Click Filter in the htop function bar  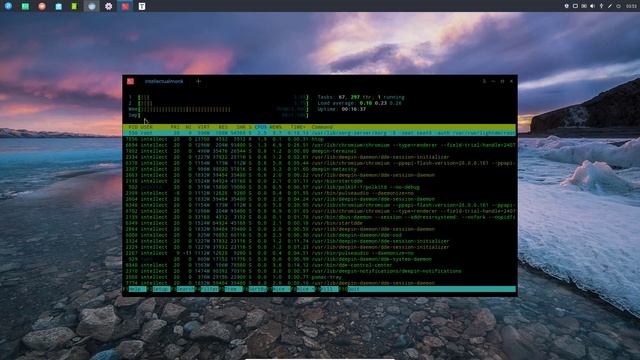(x=209, y=289)
